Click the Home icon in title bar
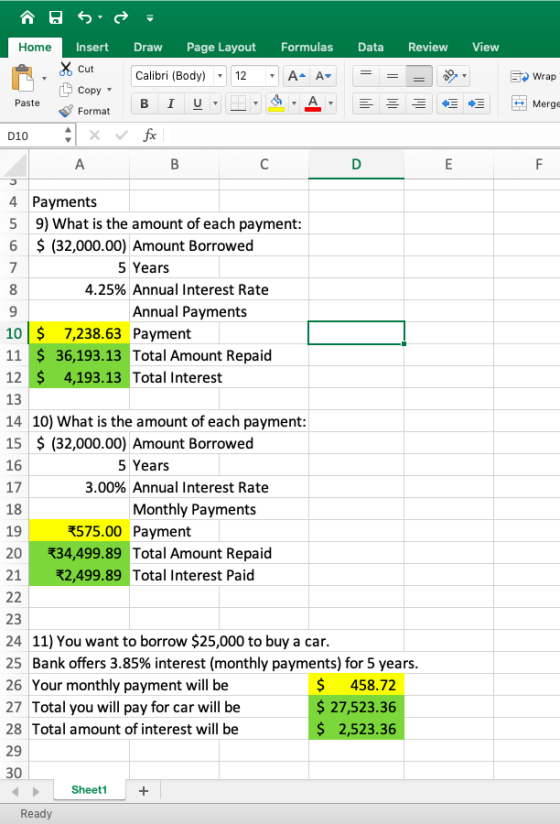The height and width of the screenshot is (824, 560). (x=27, y=18)
